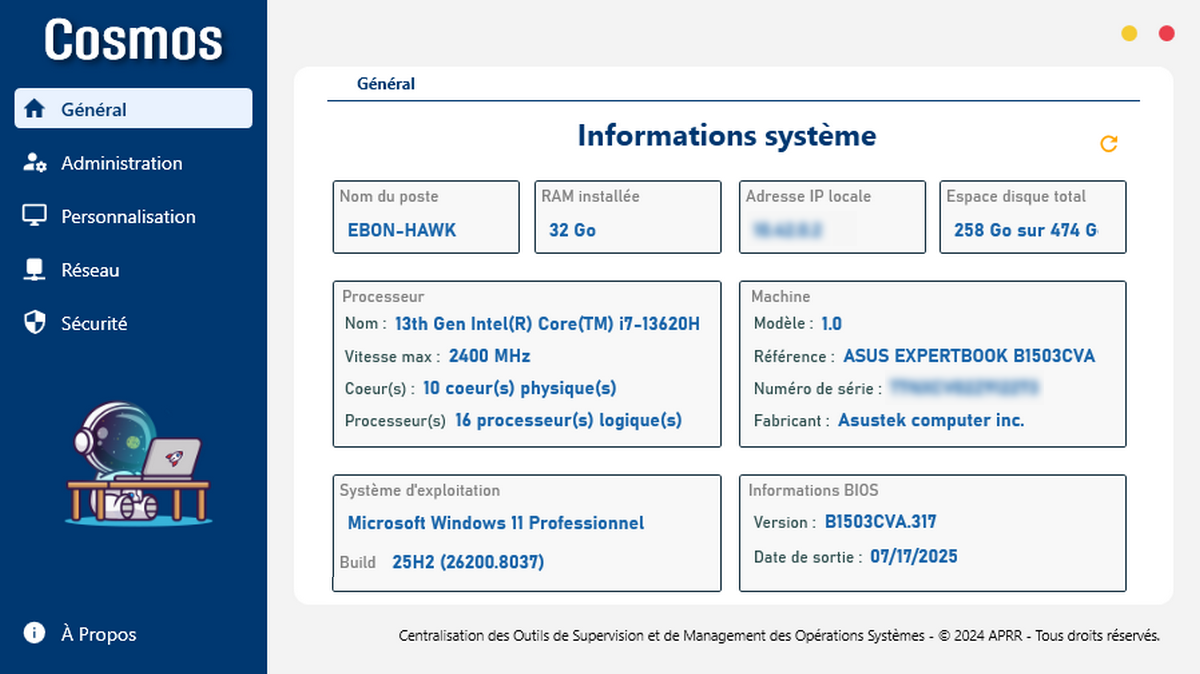Click the Espace disque total value
The height and width of the screenshot is (674, 1200).
click(x=1025, y=230)
